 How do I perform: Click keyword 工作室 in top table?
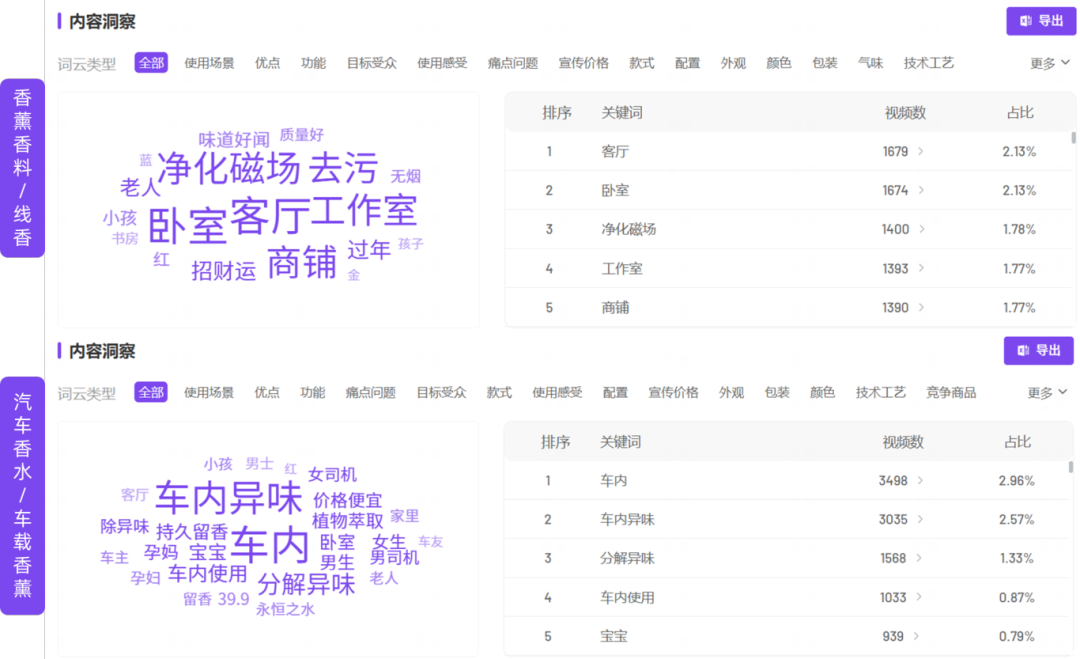(x=621, y=269)
